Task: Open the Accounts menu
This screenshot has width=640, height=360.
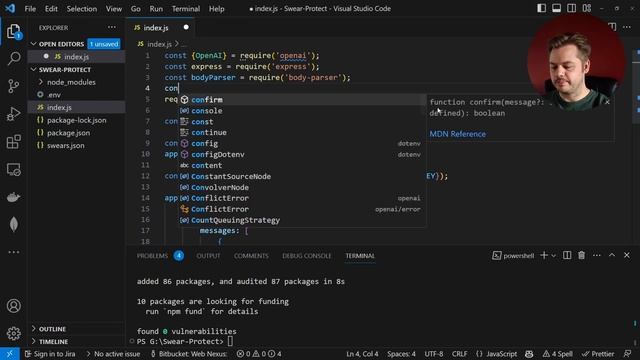Action: (x=13, y=306)
